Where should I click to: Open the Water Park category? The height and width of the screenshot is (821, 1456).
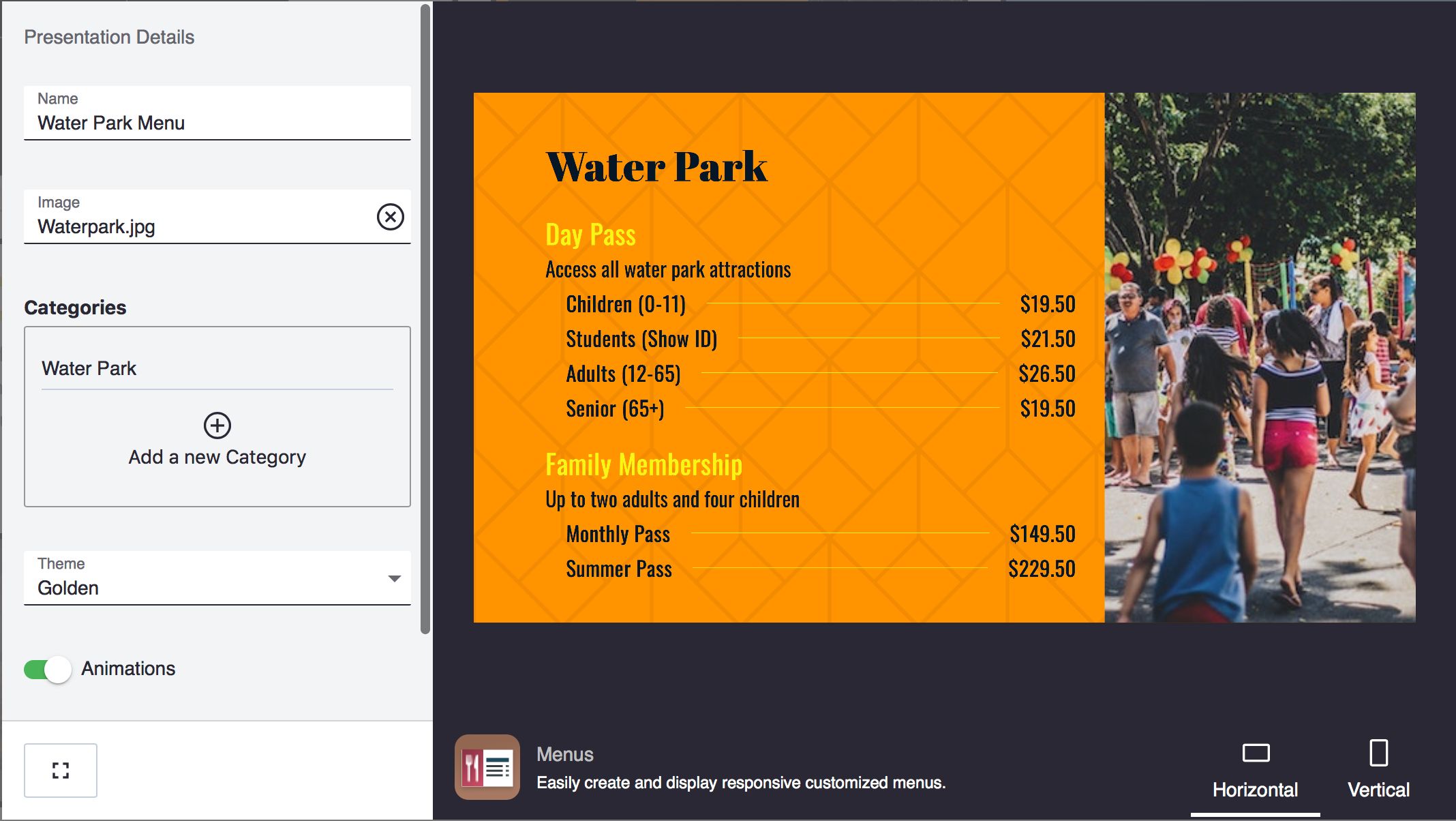click(x=89, y=368)
